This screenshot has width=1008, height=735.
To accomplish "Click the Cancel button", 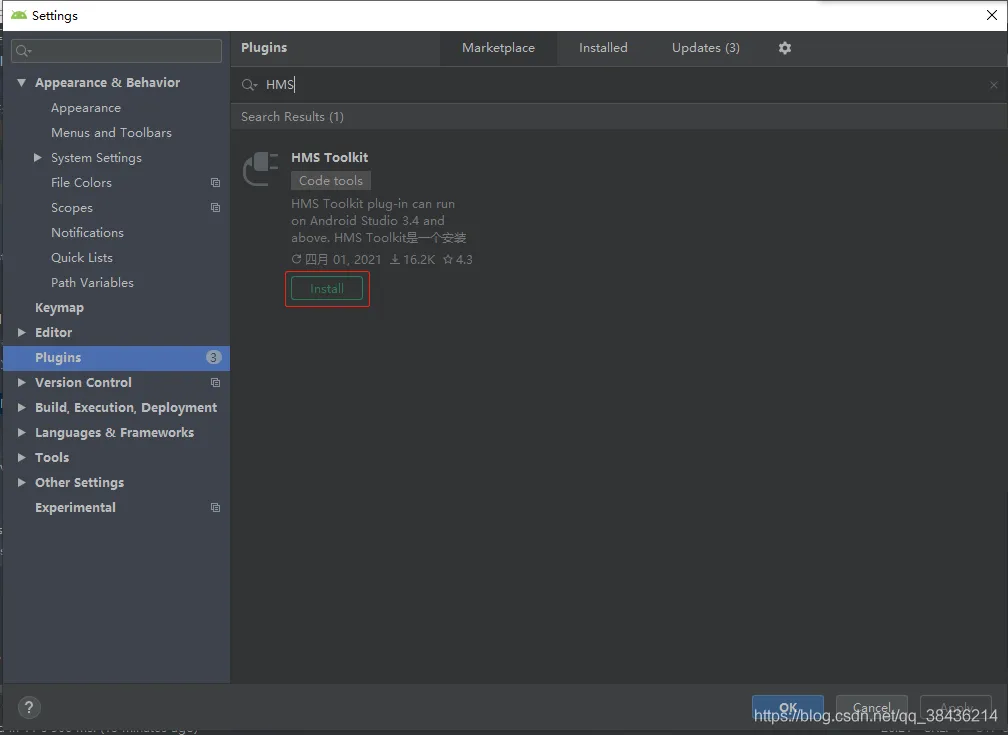I will click(x=872, y=707).
